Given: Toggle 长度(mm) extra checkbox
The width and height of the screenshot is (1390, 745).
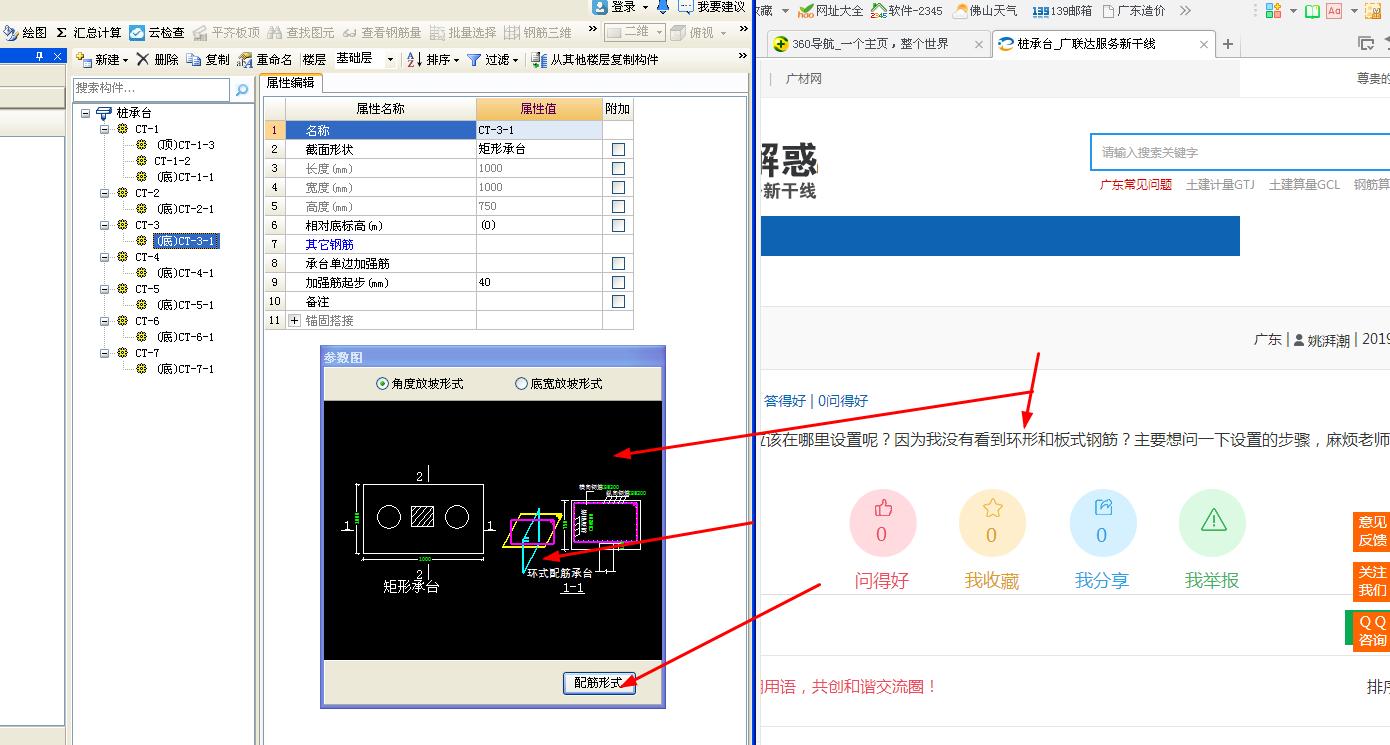Looking at the screenshot, I should 618,168.
